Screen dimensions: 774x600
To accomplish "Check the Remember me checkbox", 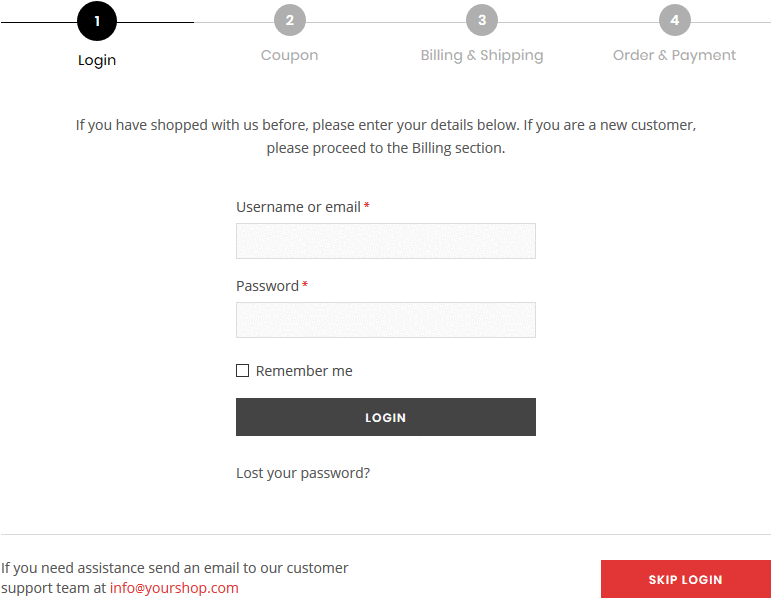I will coord(242,371).
